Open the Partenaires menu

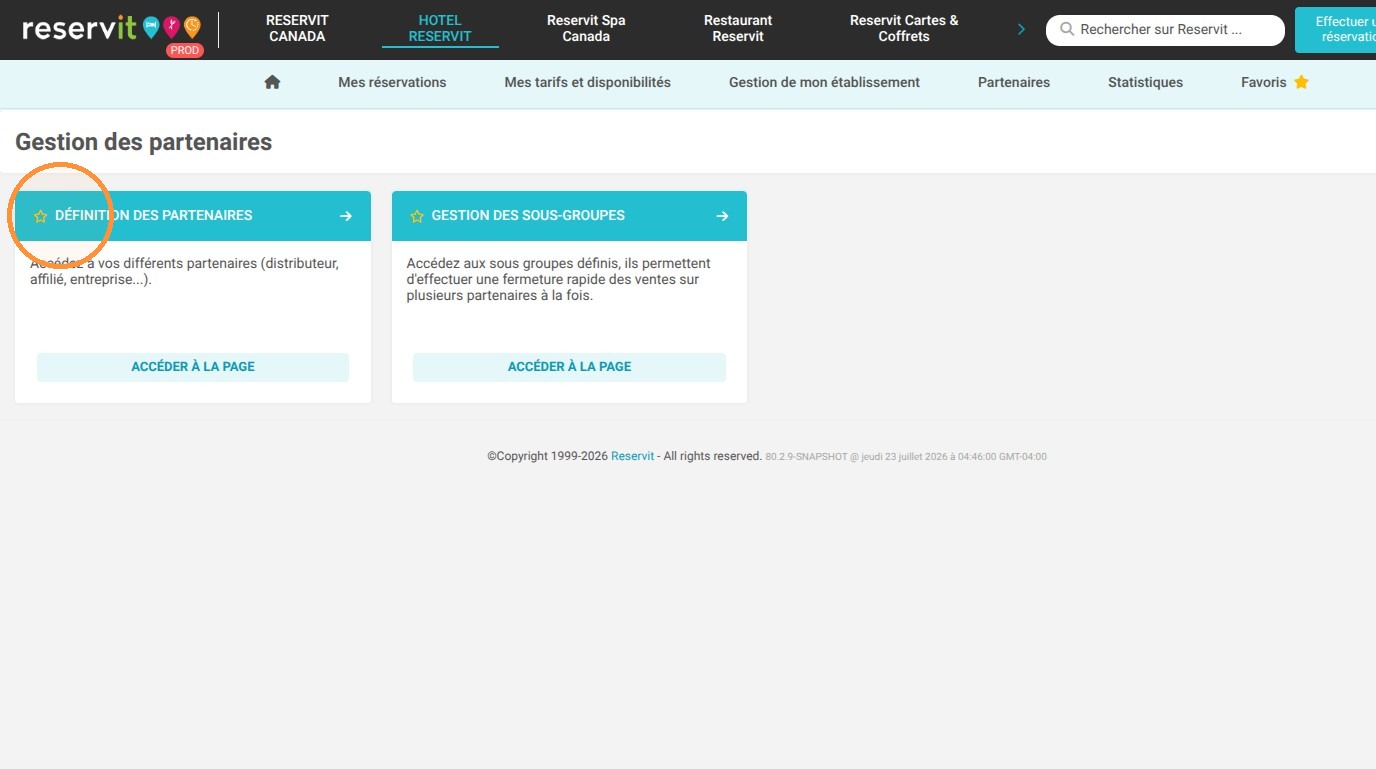point(1014,82)
